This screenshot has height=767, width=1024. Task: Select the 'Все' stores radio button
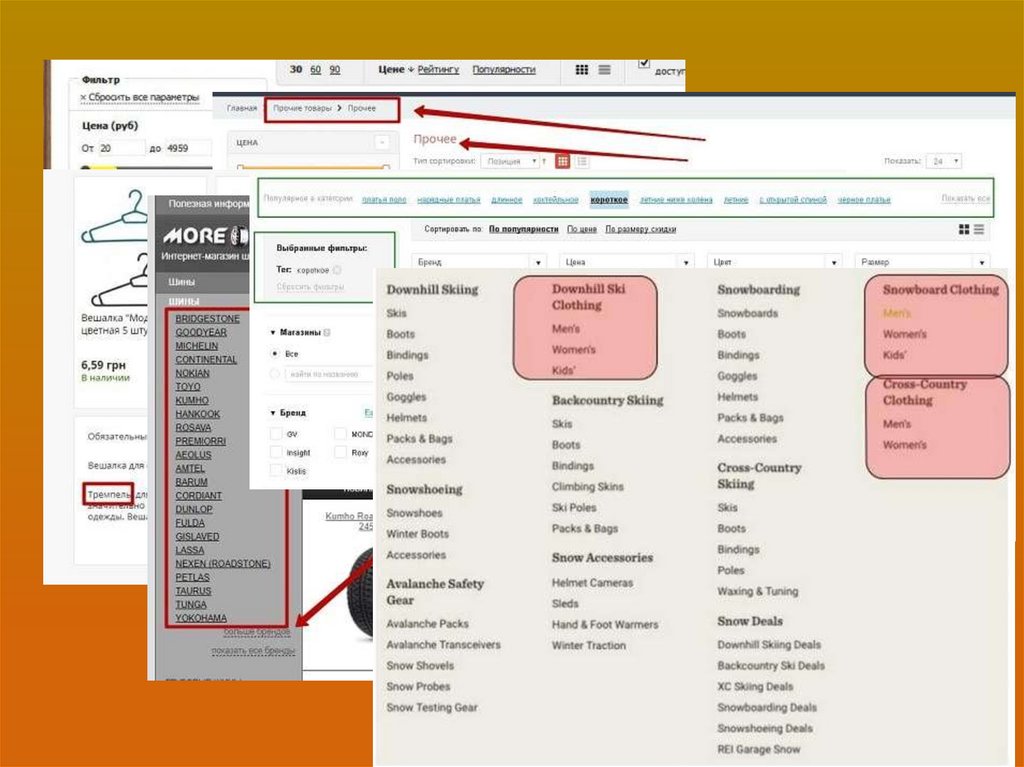point(275,353)
